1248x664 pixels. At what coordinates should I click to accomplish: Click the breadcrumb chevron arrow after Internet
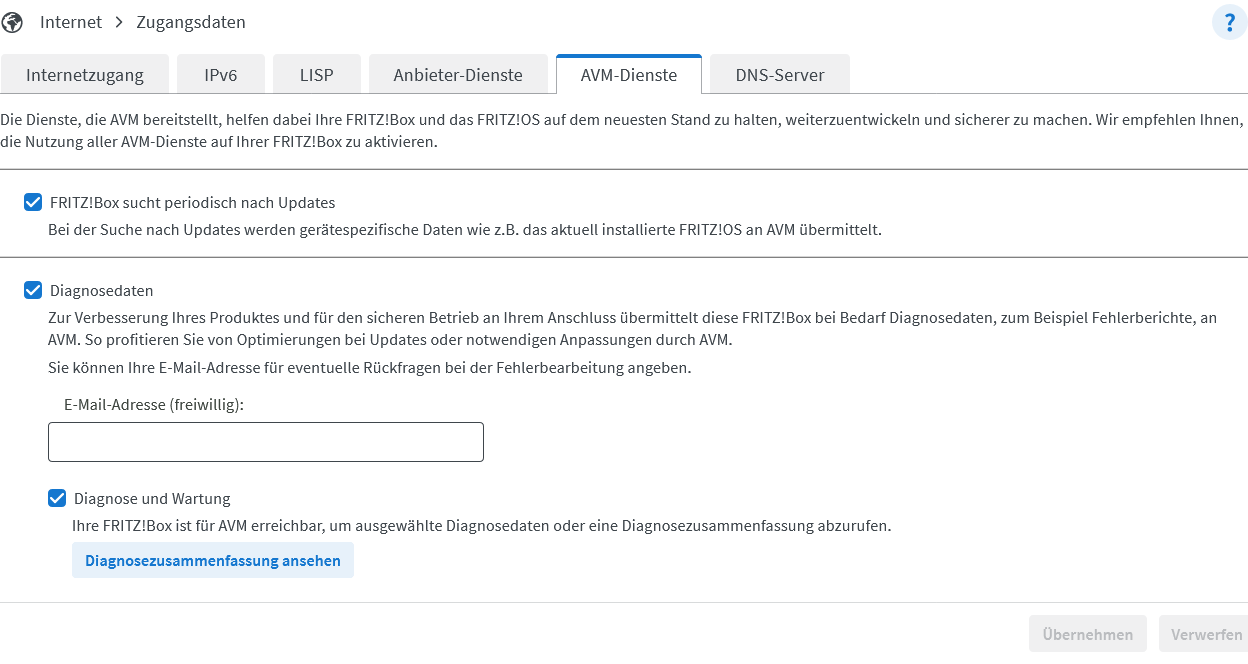(117, 22)
